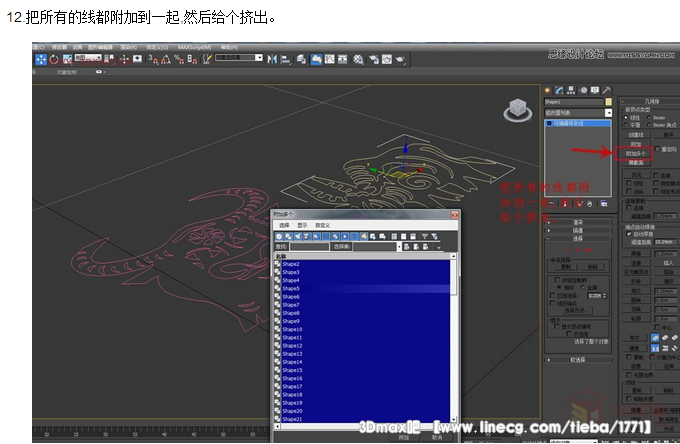Select the Bezier vertex type radio button
Image resolution: width=680 pixels, height=444 pixels.
coord(649,118)
